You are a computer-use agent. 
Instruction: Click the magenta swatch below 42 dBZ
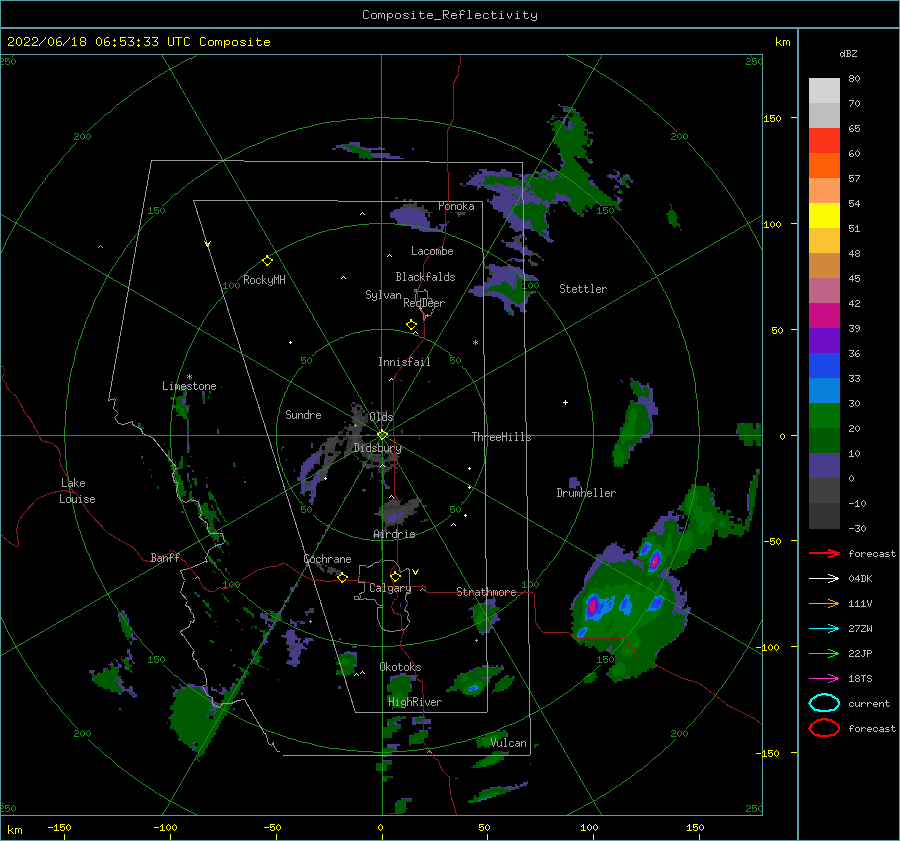(824, 316)
